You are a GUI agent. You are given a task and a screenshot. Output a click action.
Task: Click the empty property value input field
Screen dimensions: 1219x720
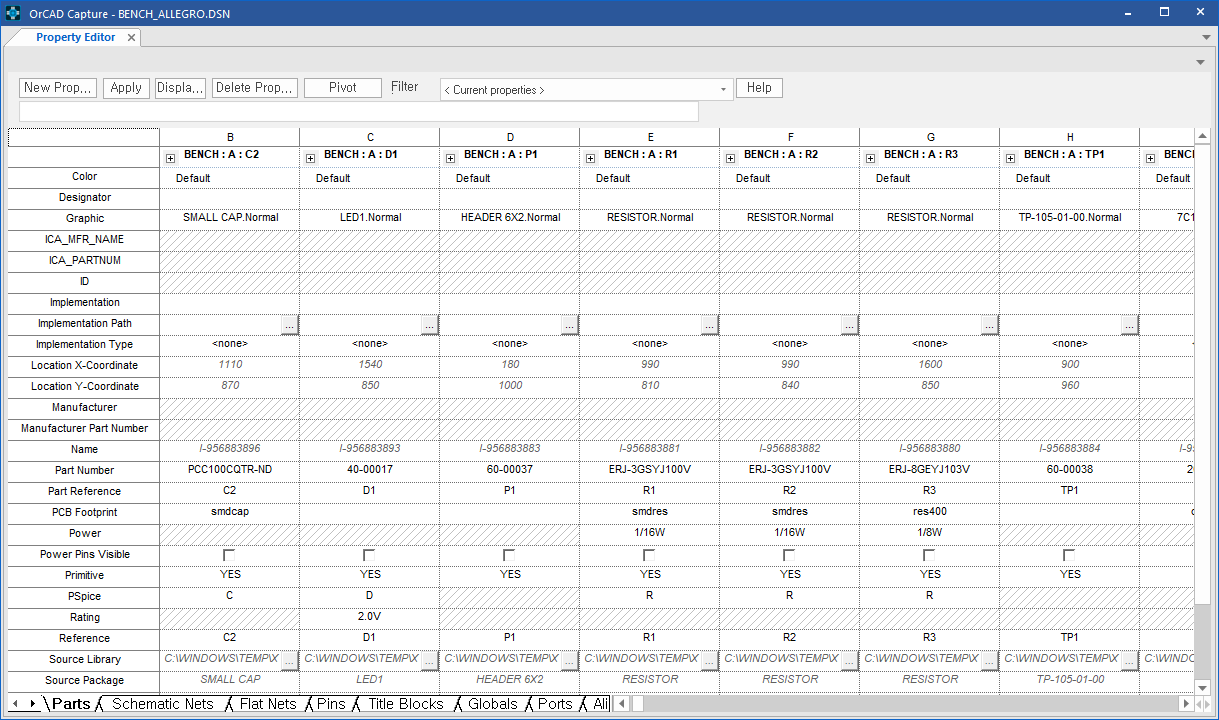[x=359, y=111]
